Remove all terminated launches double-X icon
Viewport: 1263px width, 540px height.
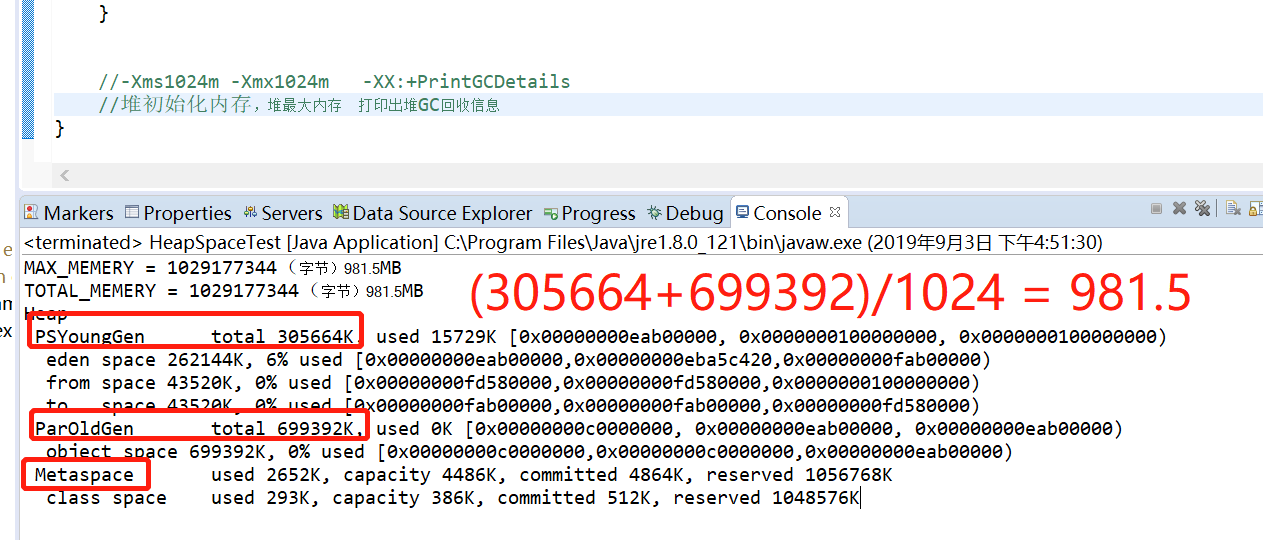(x=1202, y=208)
